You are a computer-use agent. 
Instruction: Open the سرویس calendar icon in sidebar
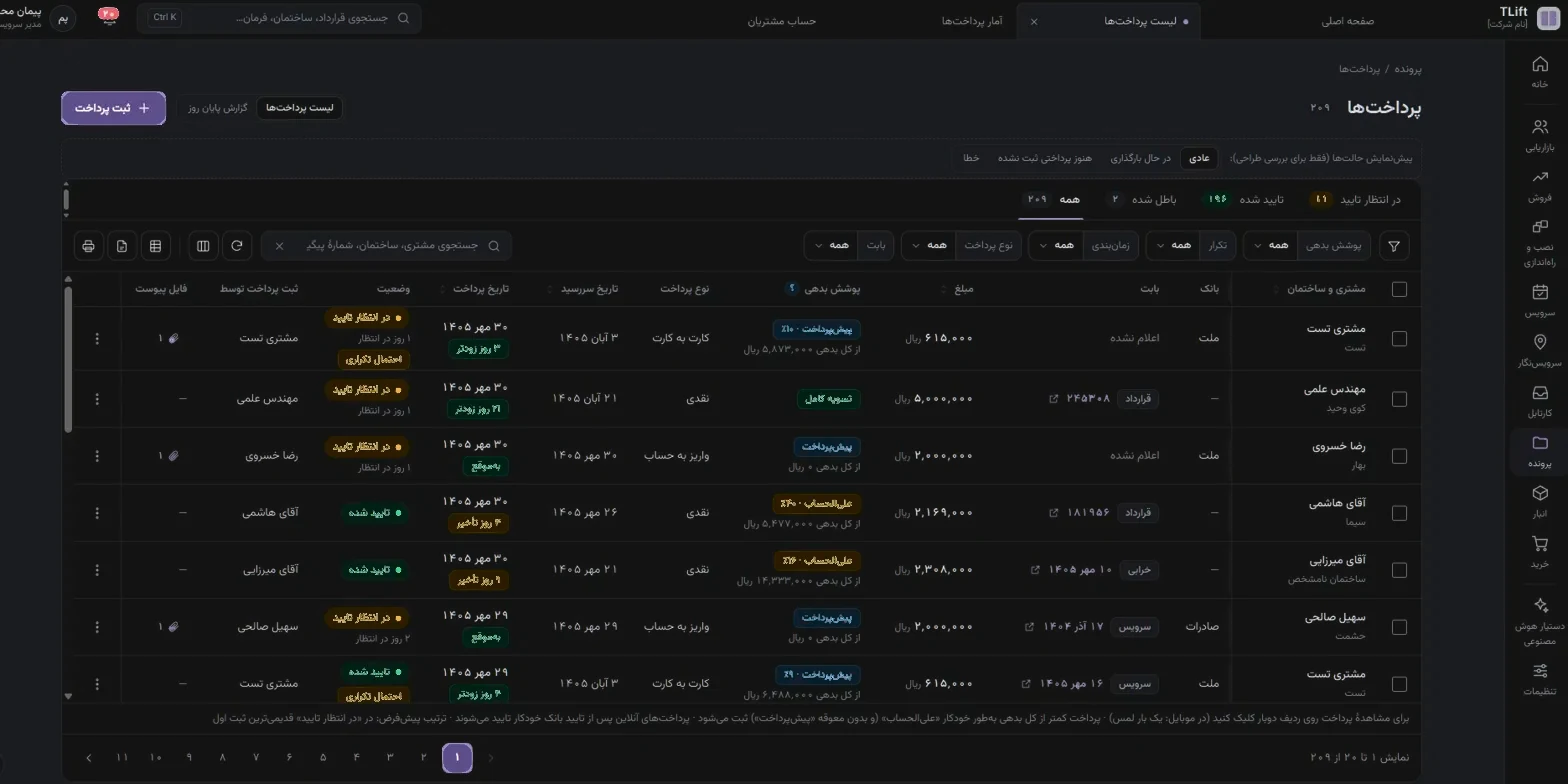point(1539,301)
